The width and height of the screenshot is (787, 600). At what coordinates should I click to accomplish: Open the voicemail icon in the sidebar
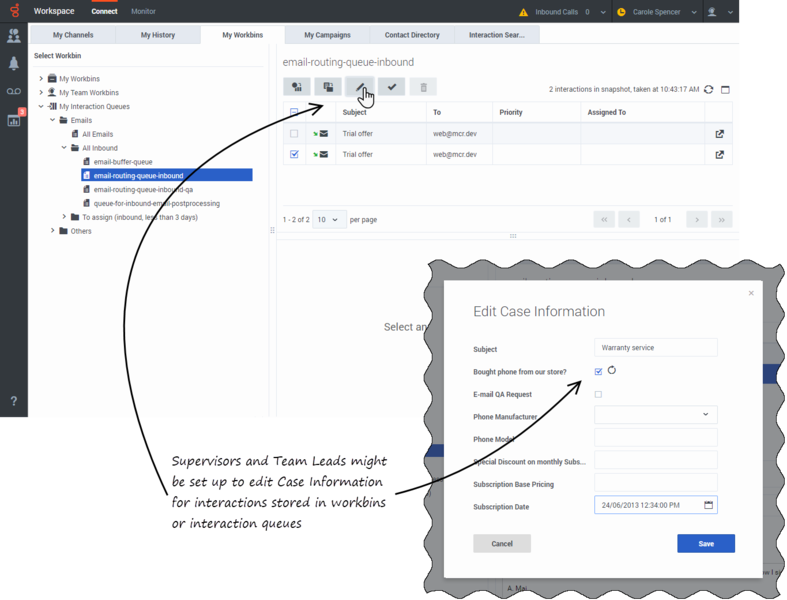pyautogui.click(x=14, y=91)
